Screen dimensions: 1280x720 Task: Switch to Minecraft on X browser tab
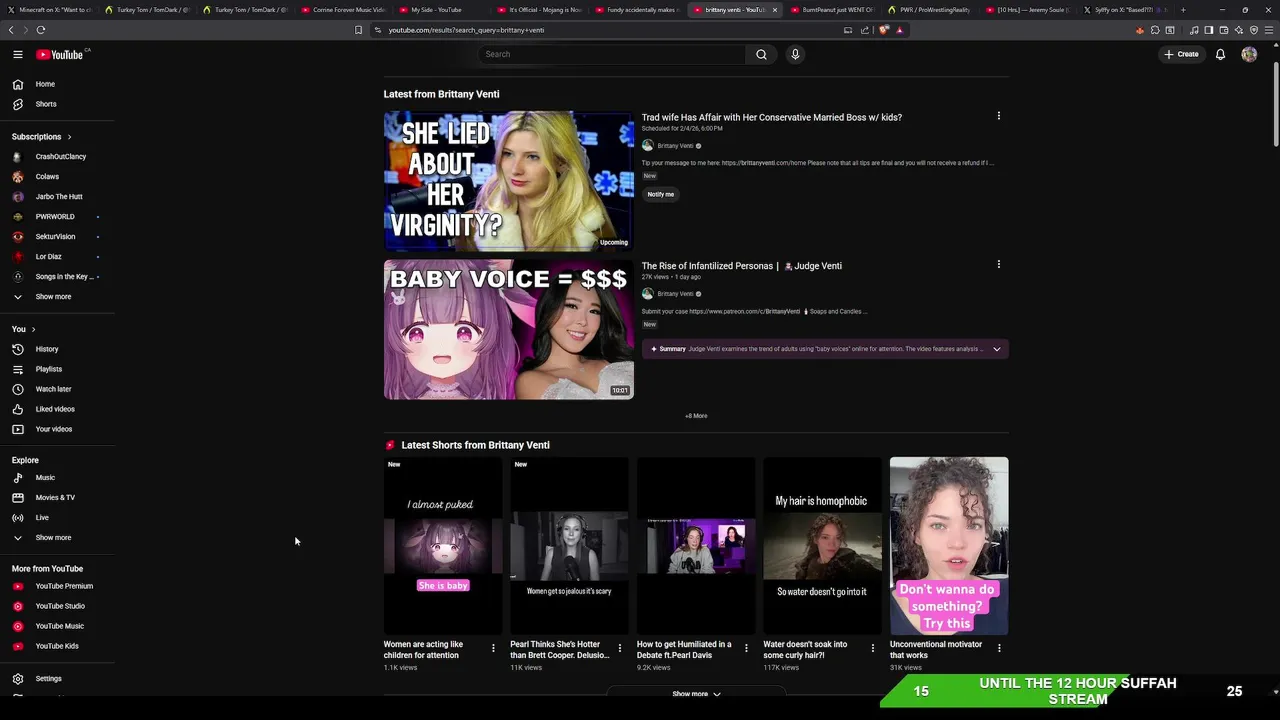tap(50, 10)
